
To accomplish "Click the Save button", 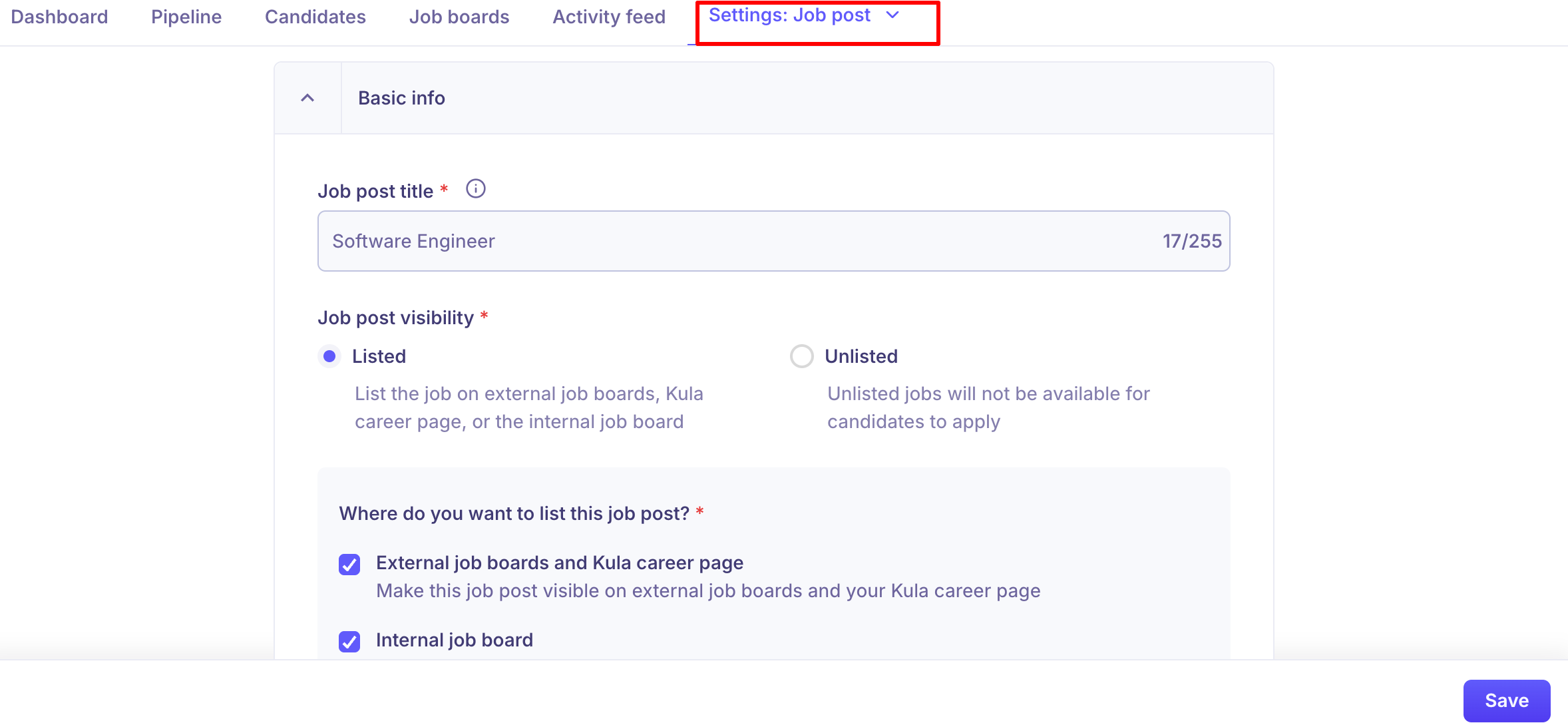I will [1506, 700].
